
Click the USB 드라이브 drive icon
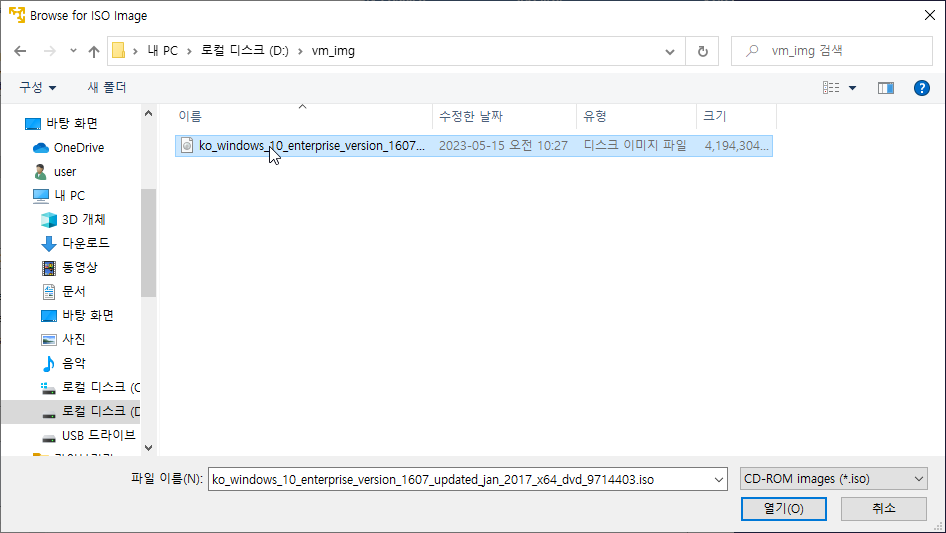tap(49, 438)
